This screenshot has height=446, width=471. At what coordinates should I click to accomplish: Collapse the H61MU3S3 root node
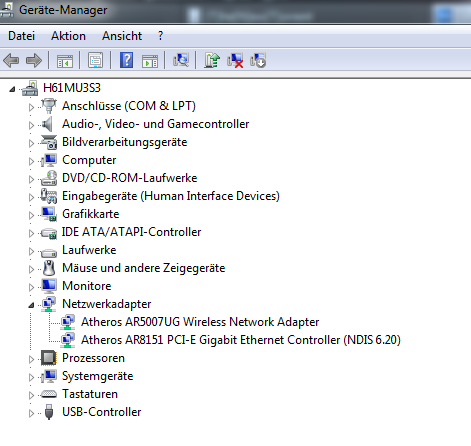(12, 89)
